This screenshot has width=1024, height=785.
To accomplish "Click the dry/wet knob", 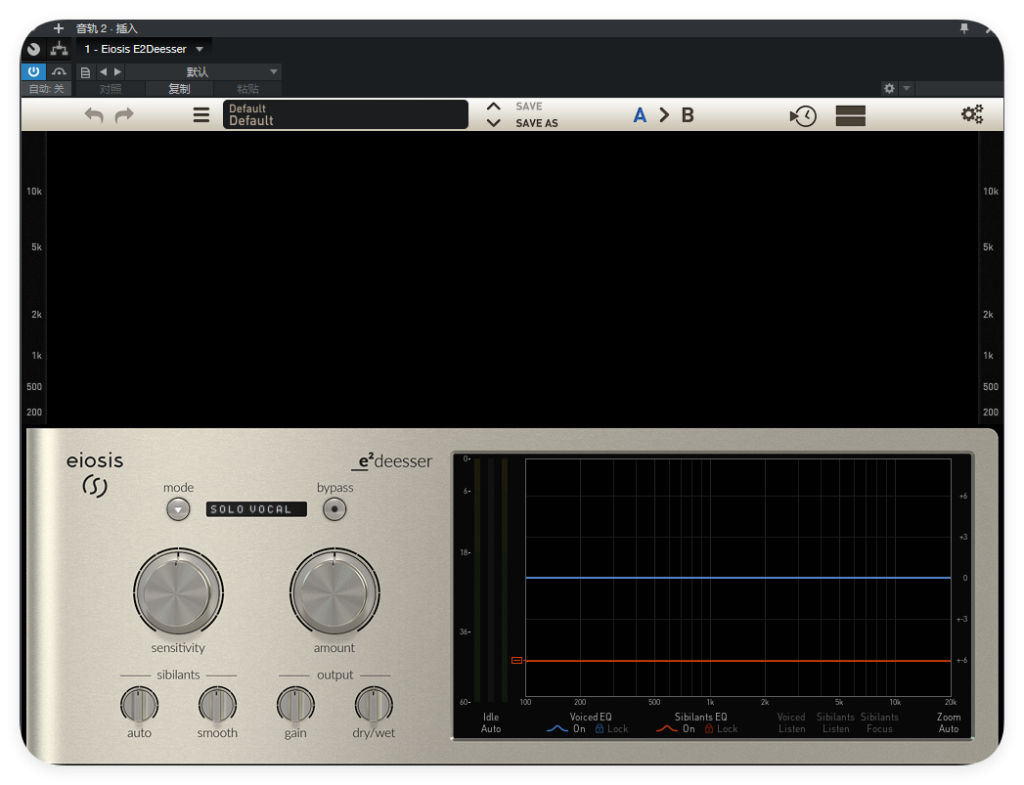I will tap(374, 705).
